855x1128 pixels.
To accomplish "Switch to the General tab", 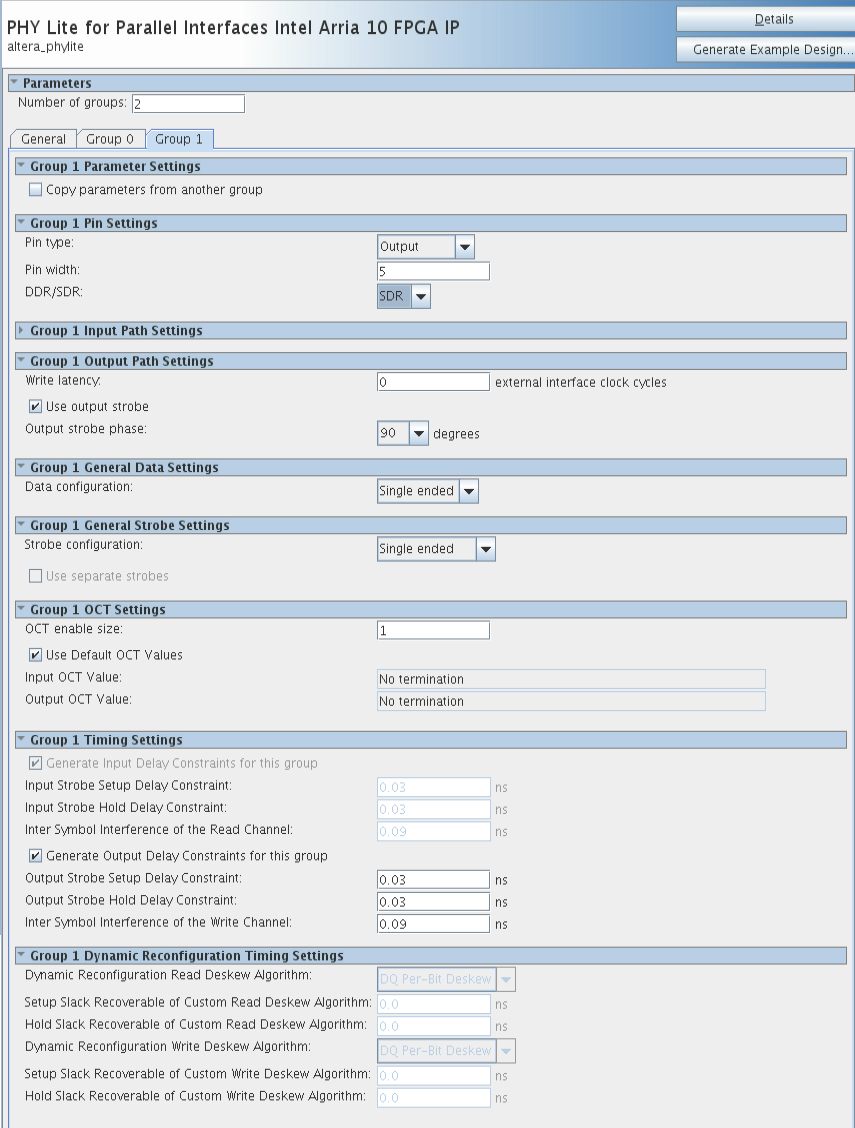I will (43, 139).
